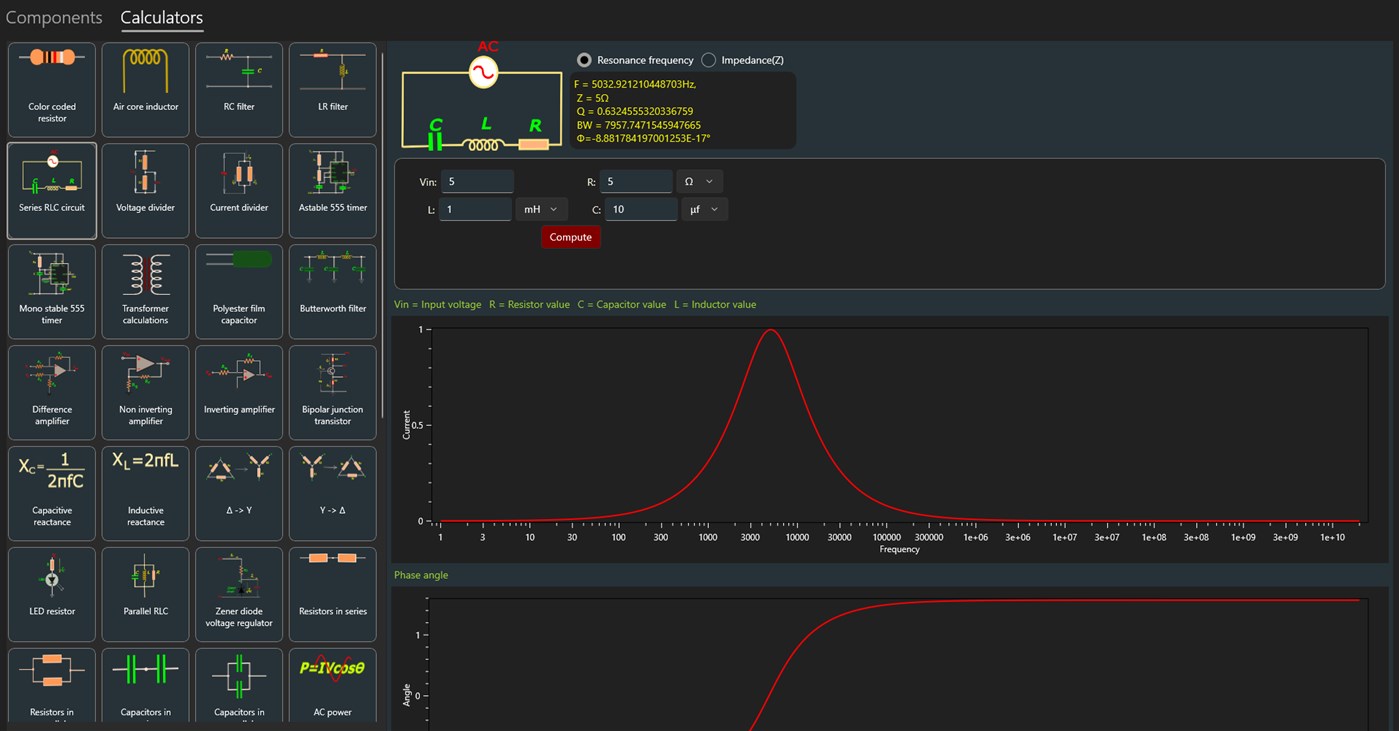Select the Resistors in series calculator
1399x731 pixels.
click(333, 595)
